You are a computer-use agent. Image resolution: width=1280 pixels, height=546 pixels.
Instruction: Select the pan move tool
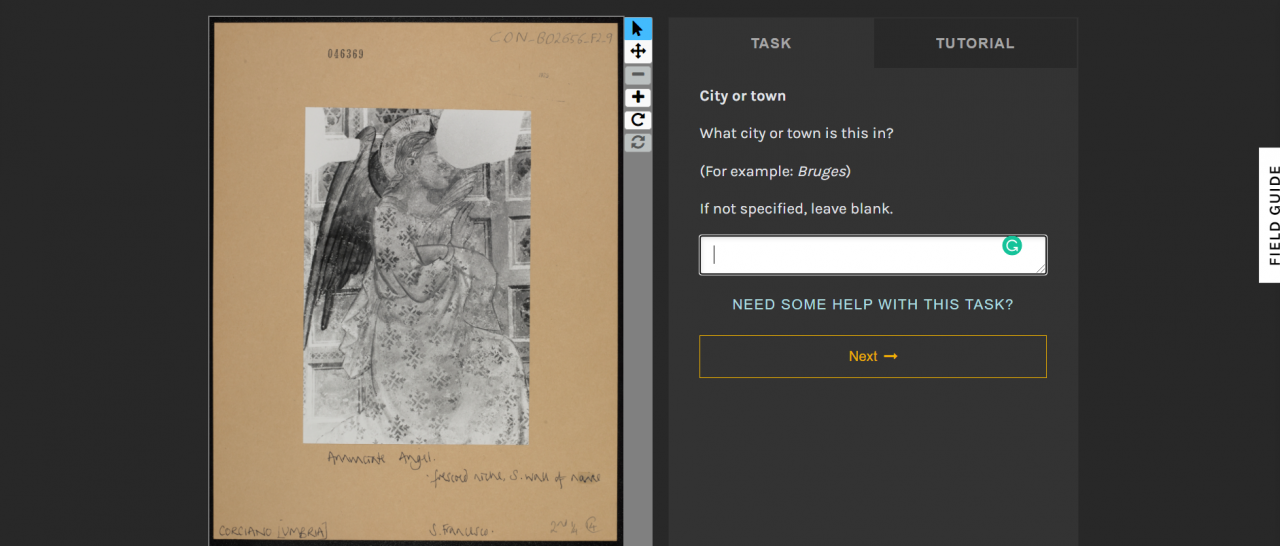638,51
